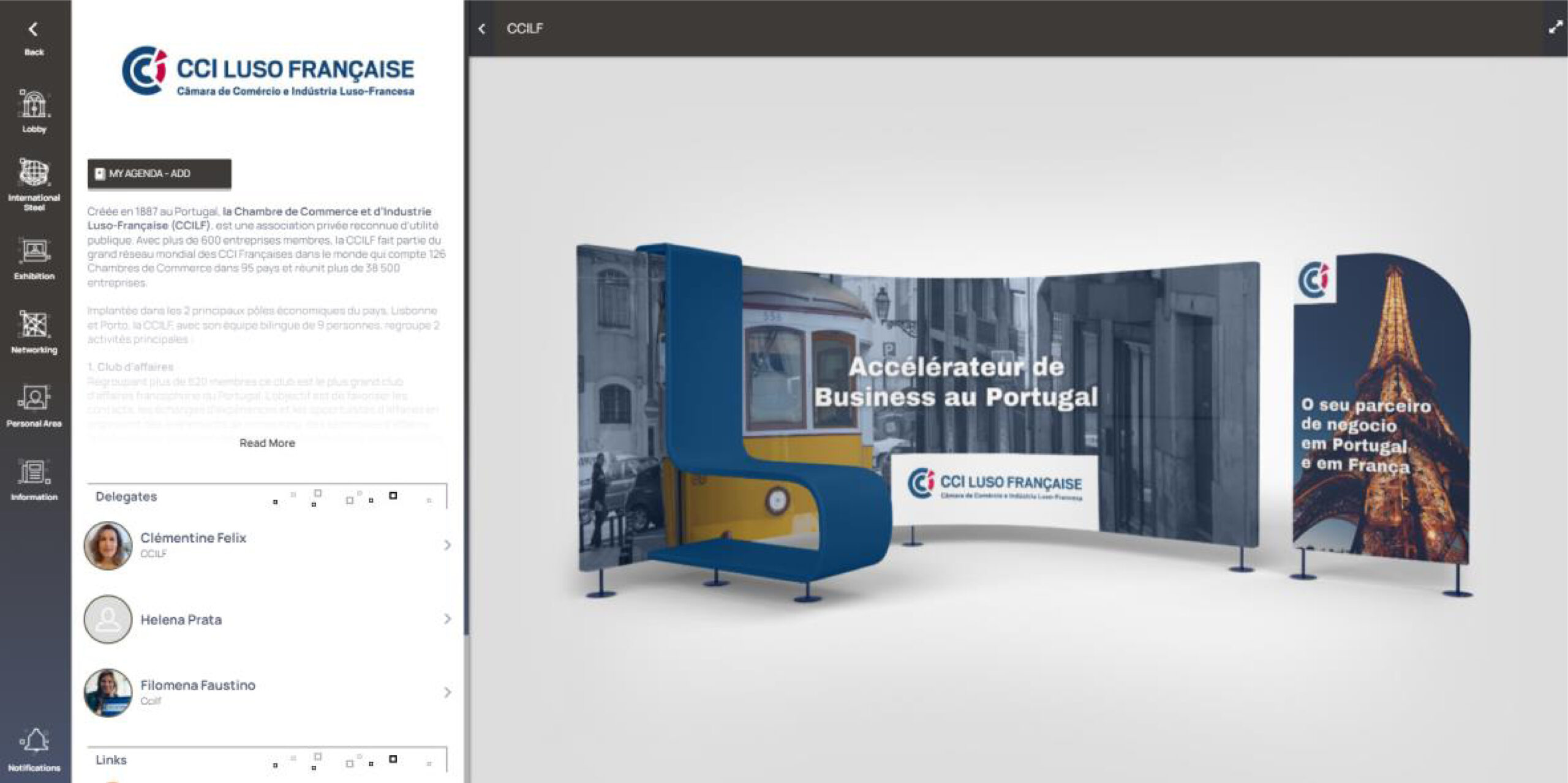Click the back chevron beside CCILF title
The image size is (1568, 783).
tap(482, 28)
